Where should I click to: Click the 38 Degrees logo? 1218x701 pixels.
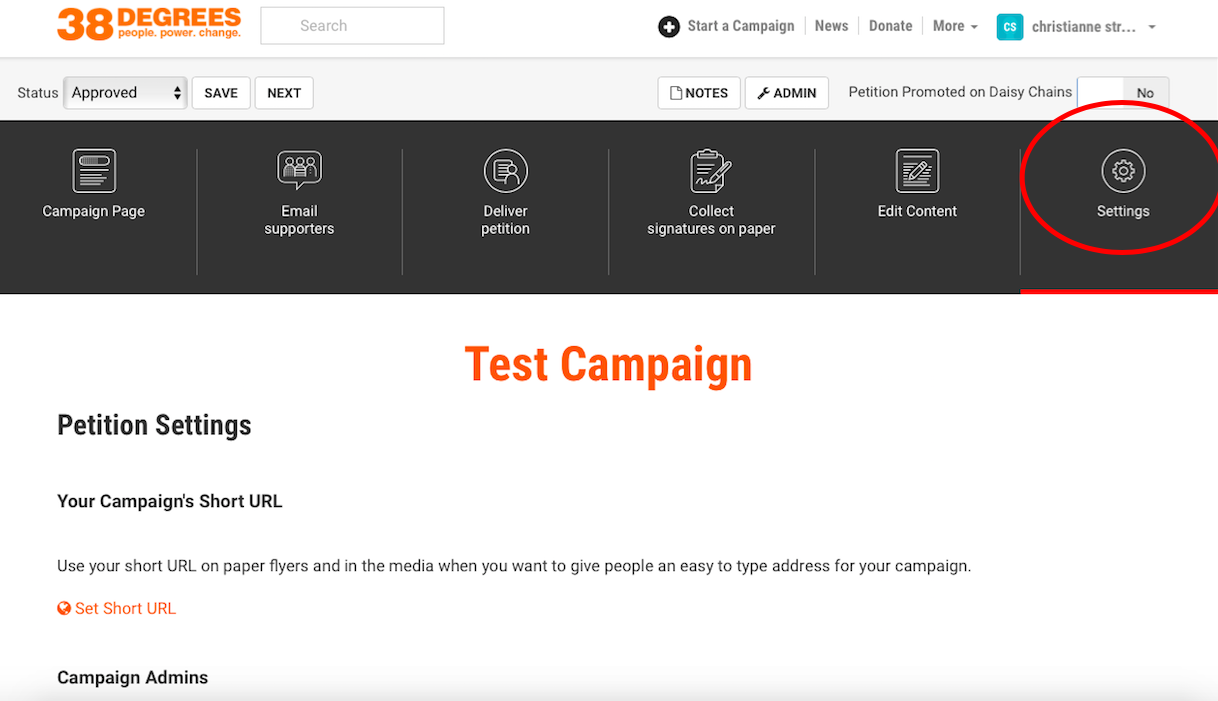[x=149, y=25]
